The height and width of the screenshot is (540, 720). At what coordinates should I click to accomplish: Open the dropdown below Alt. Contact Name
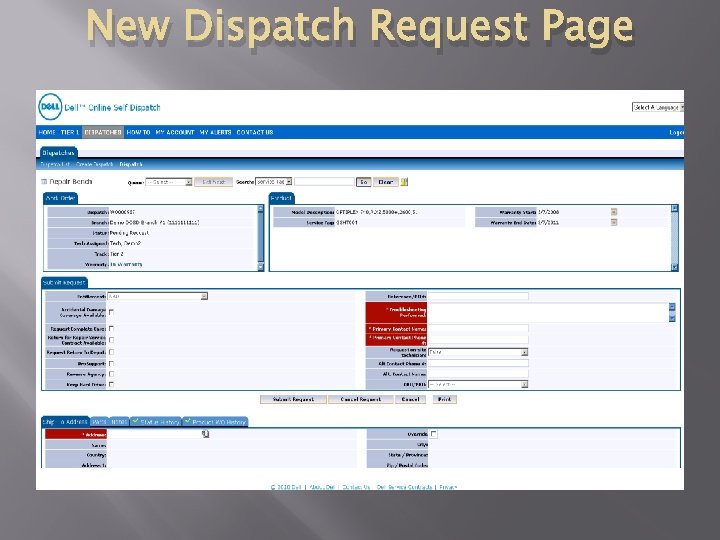478,385
